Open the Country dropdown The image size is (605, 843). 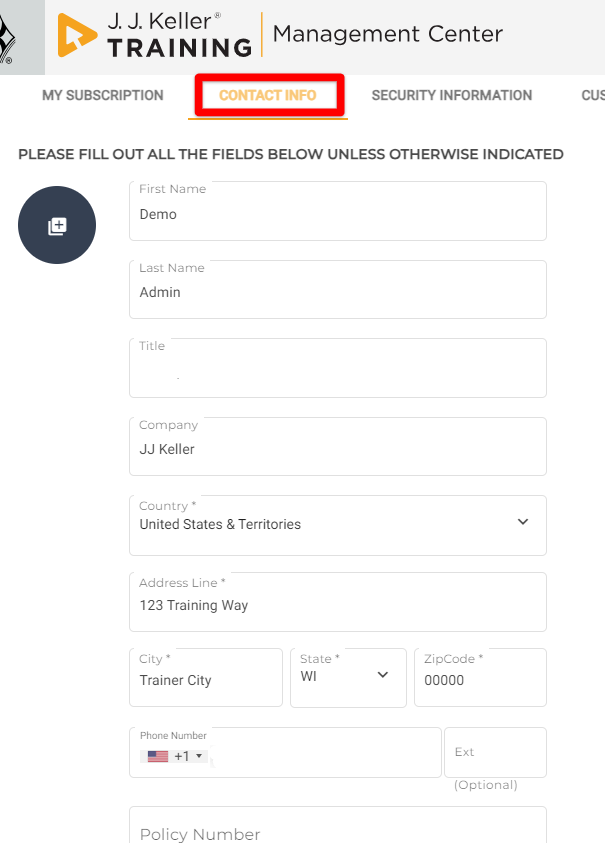(x=522, y=522)
